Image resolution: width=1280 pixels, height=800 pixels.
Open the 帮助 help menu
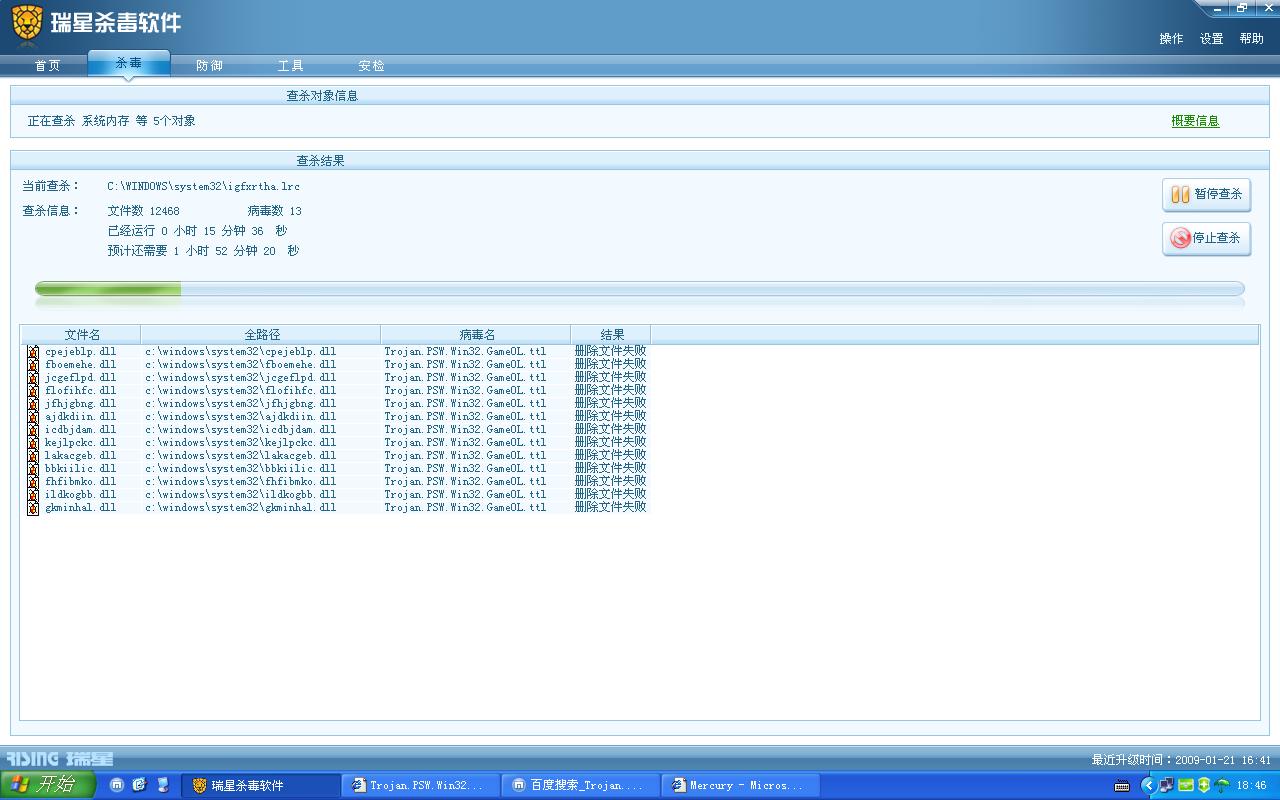[1251, 39]
